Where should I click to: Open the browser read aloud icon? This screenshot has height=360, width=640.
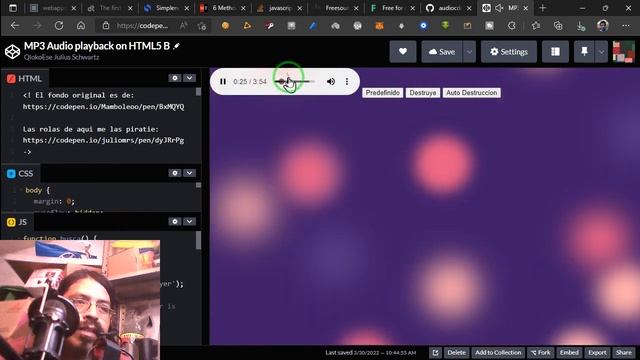coord(184,26)
